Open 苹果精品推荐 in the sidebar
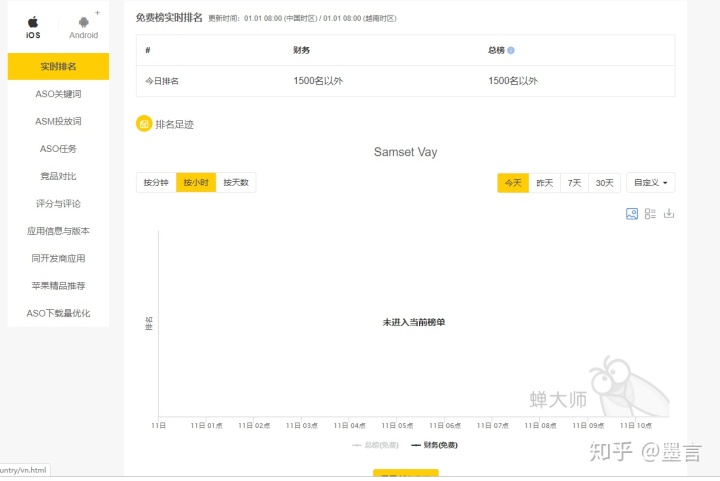720x481 pixels. coord(58,285)
